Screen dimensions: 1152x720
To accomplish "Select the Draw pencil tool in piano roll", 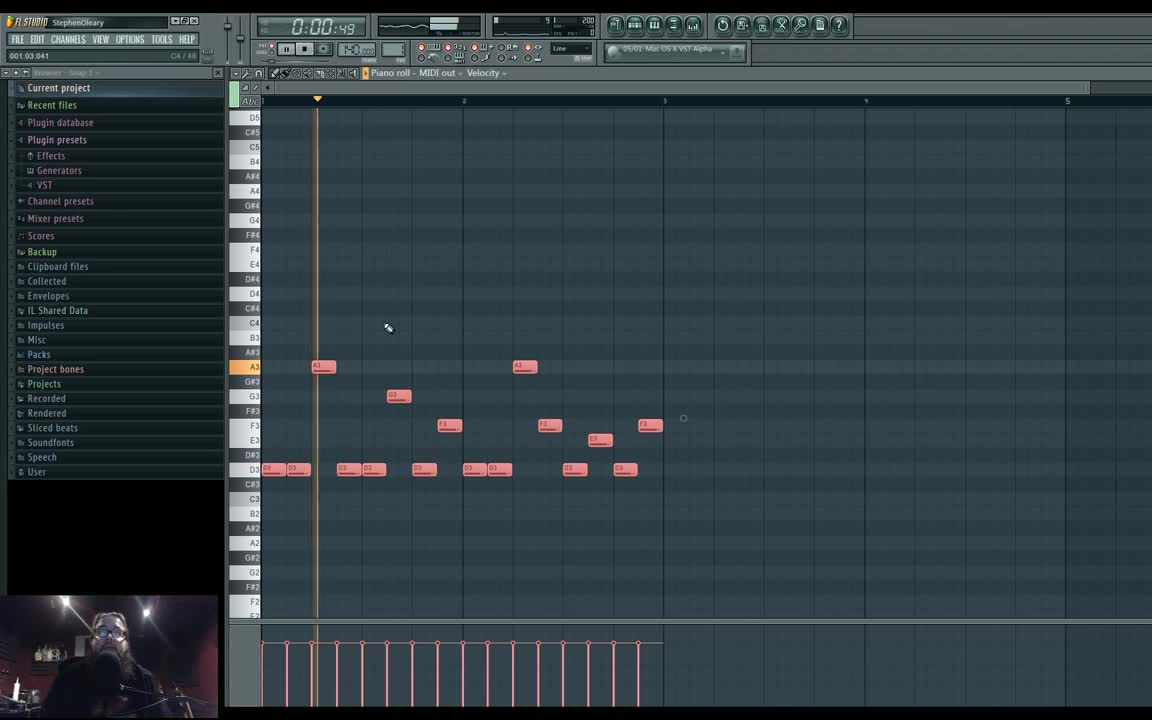I will coord(274,72).
